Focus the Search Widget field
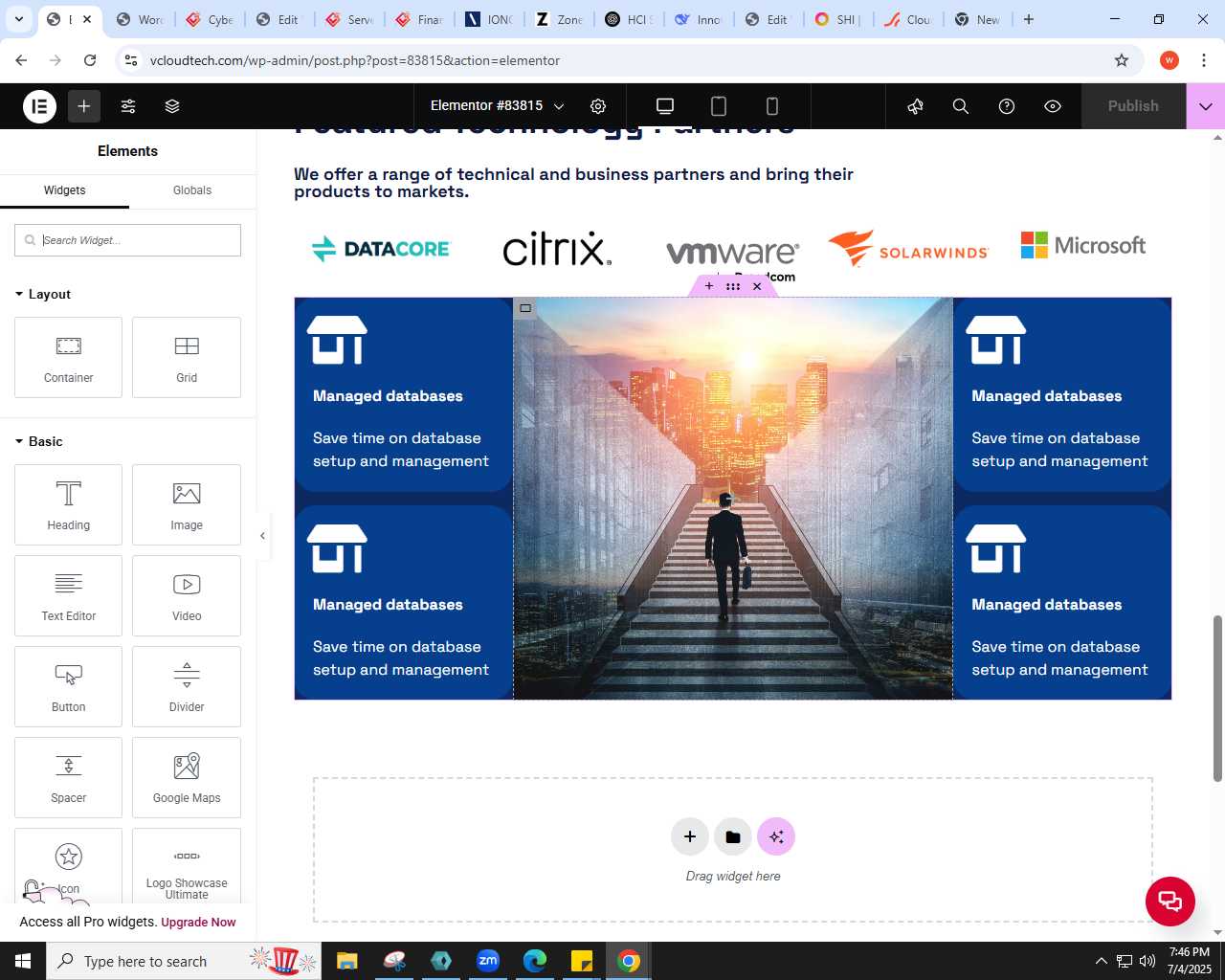The width and height of the screenshot is (1225, 980). pos(127,240)
